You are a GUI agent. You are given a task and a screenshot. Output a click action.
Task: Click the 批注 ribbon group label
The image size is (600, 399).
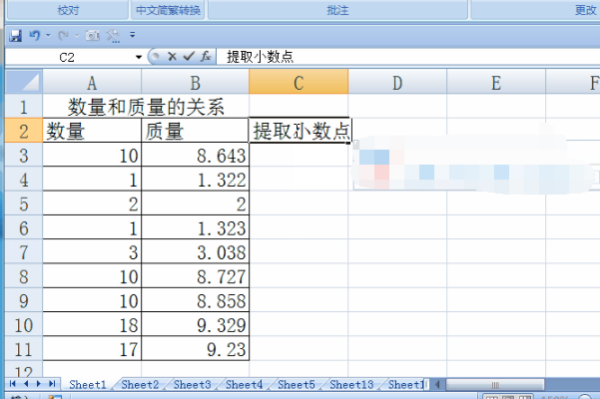(338, 10)
